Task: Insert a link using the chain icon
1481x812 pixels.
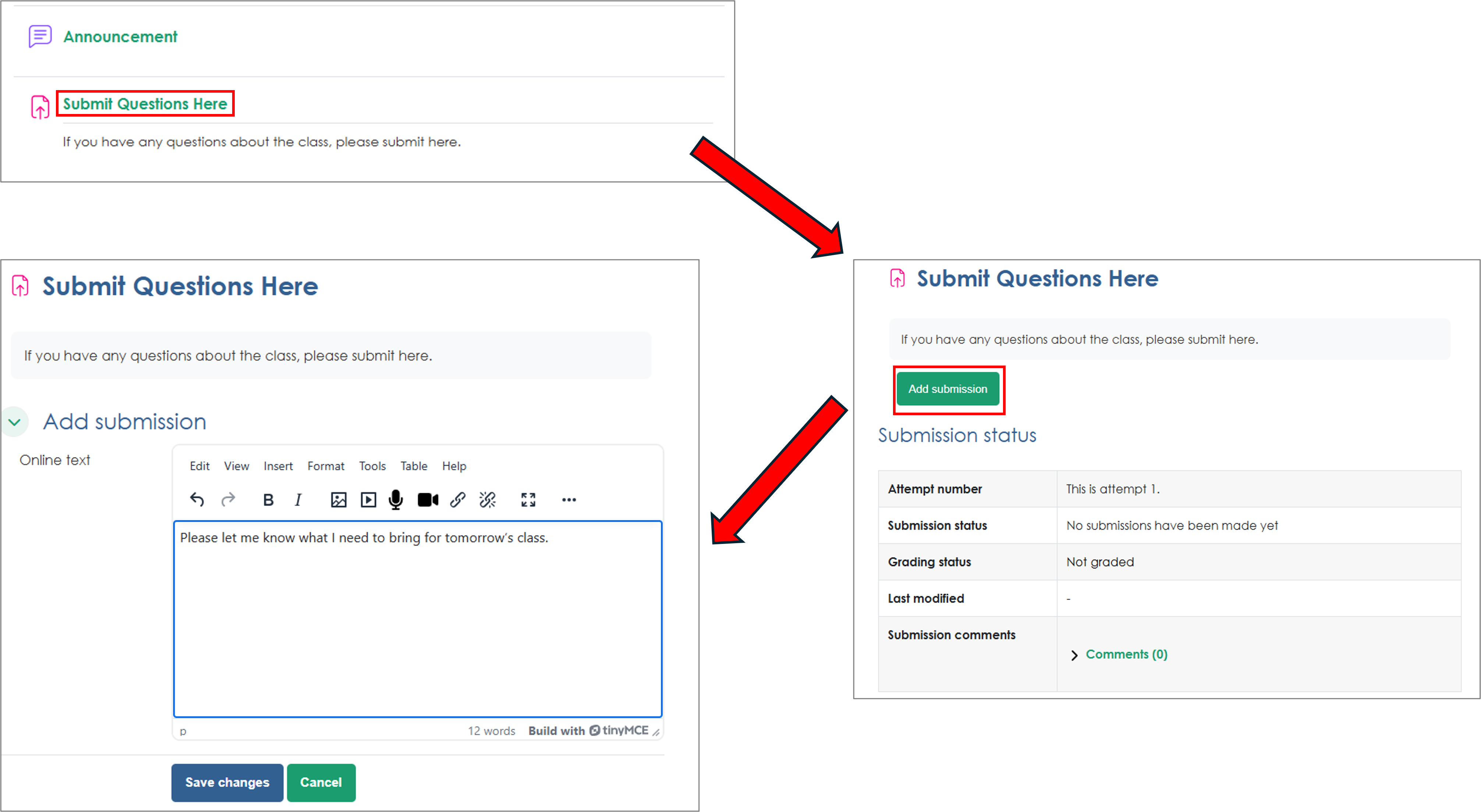Action: click(x=458, y=500)
